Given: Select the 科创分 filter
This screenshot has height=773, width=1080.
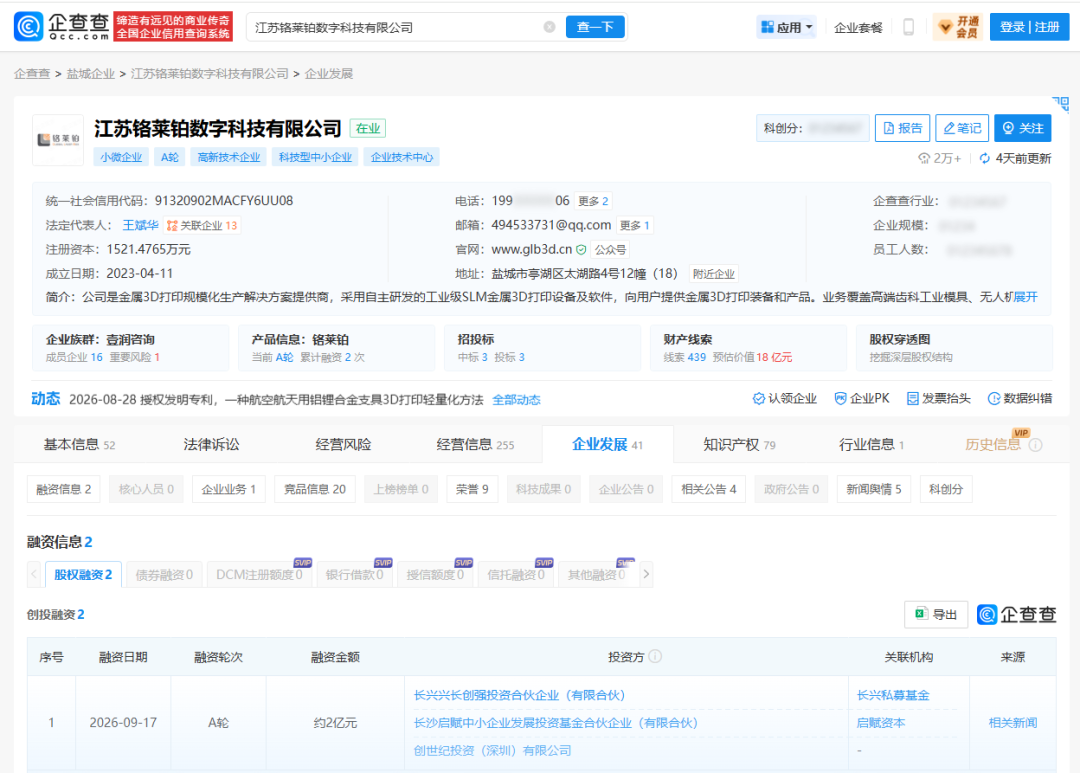Looking at the screenshot, I should coord(946,489).
